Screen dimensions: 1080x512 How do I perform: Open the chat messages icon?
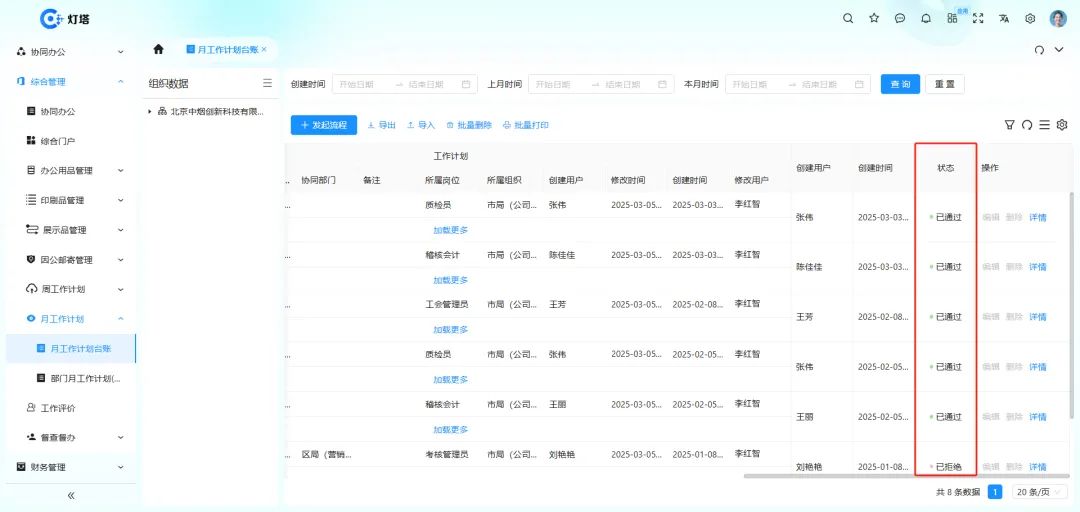pyautogui.click(x=900, y=19)
